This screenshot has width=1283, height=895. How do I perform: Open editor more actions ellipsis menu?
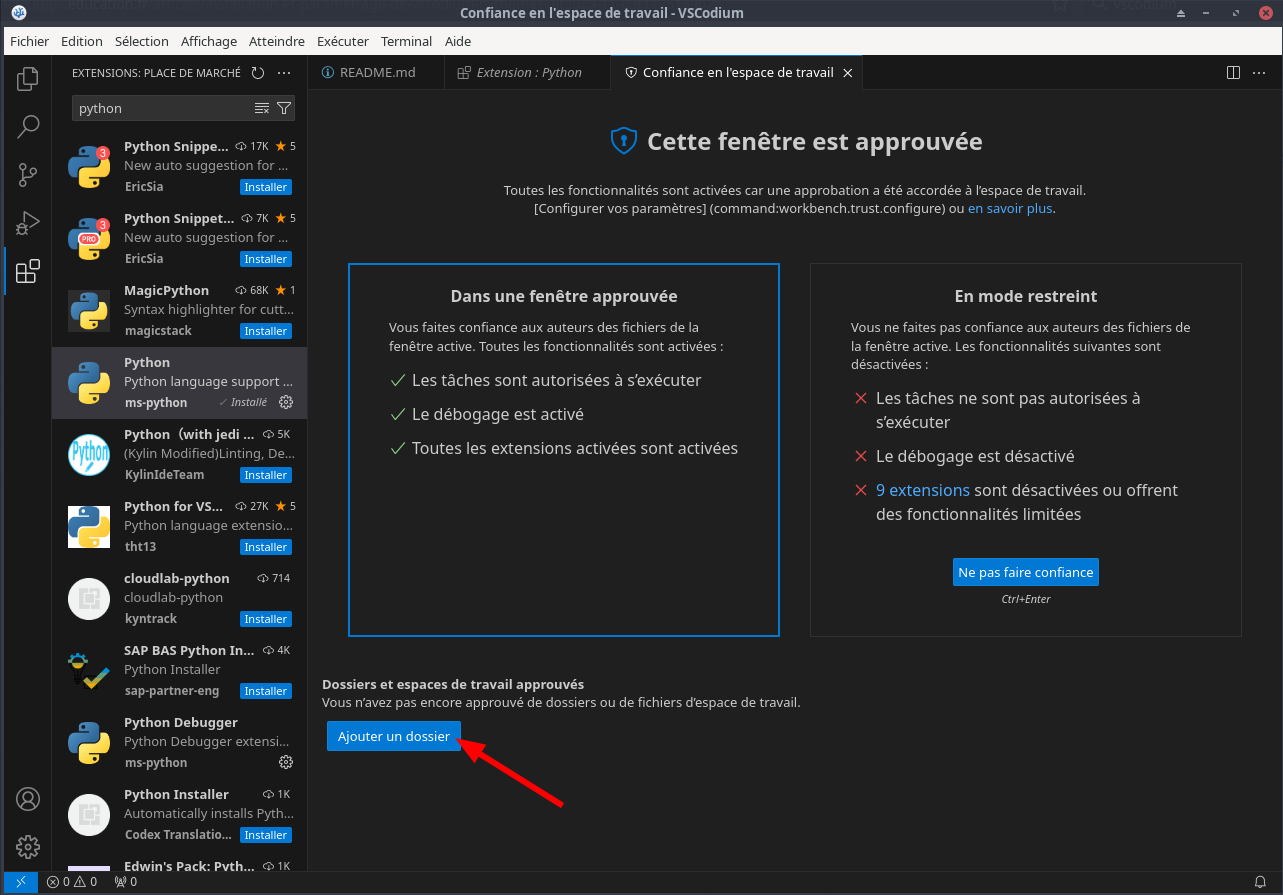pos(1259,73)
